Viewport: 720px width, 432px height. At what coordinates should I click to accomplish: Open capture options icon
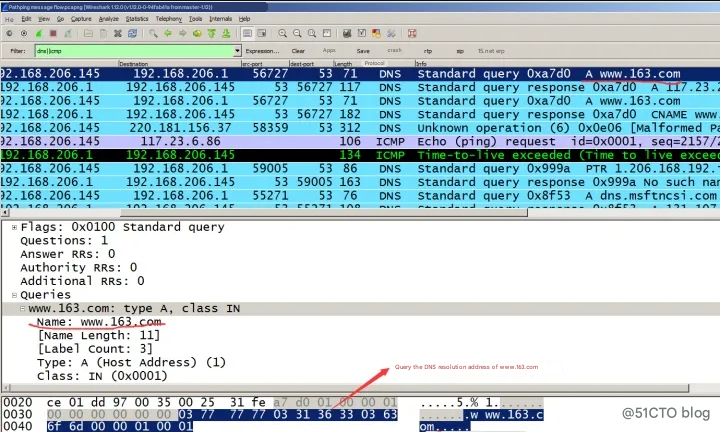pyautogui.click(x=24, y=33)
